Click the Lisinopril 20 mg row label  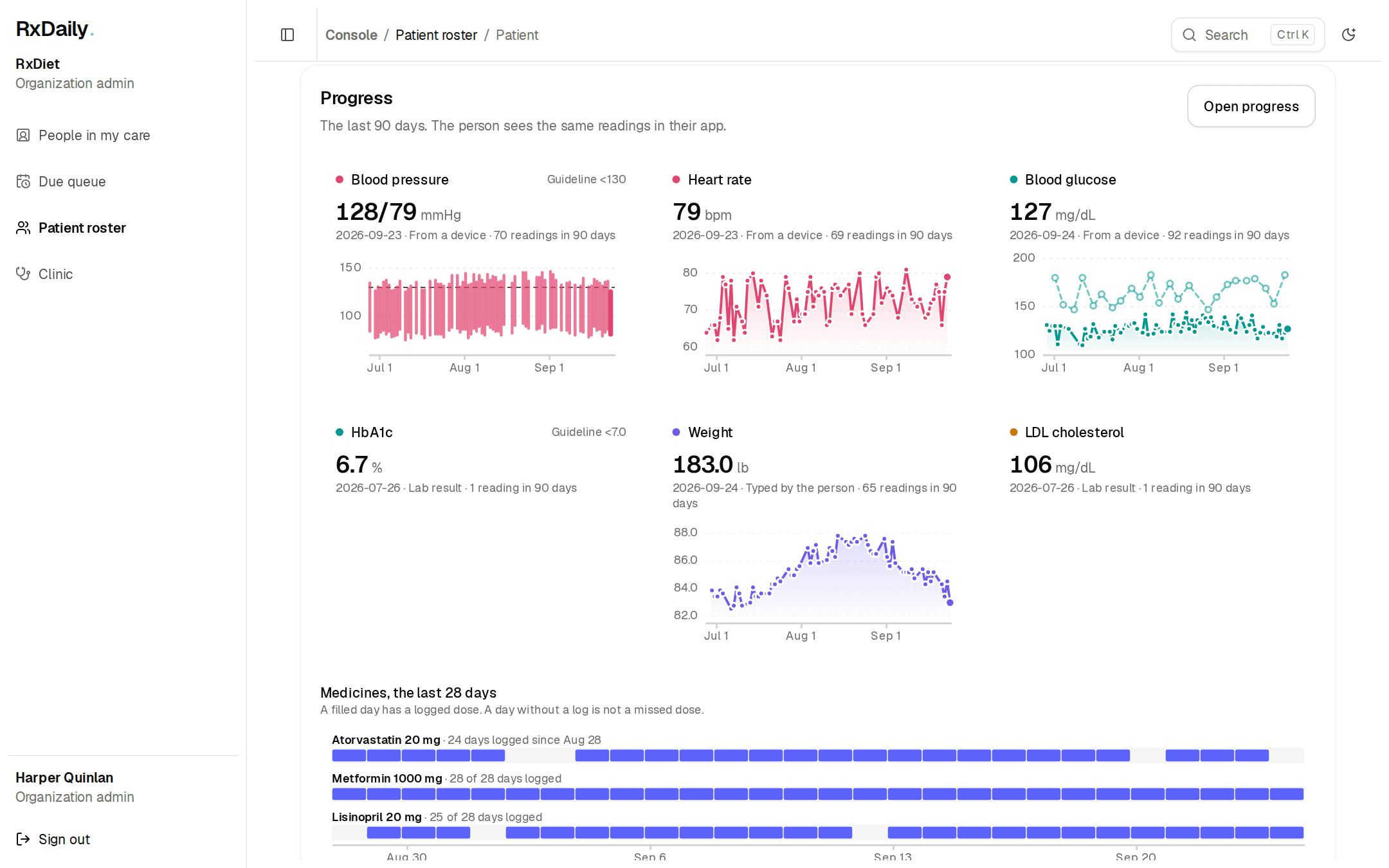coord(377,817)
